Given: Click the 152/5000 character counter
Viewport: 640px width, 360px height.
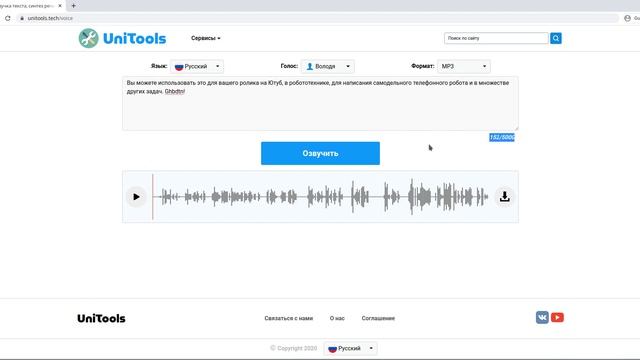Looking at the screenshot, I should 502,137.
